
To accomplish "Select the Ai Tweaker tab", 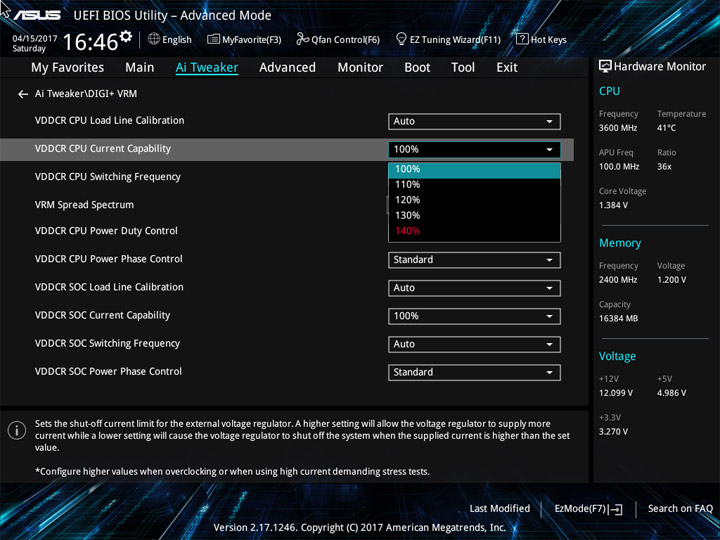I will tap(207, 68).
